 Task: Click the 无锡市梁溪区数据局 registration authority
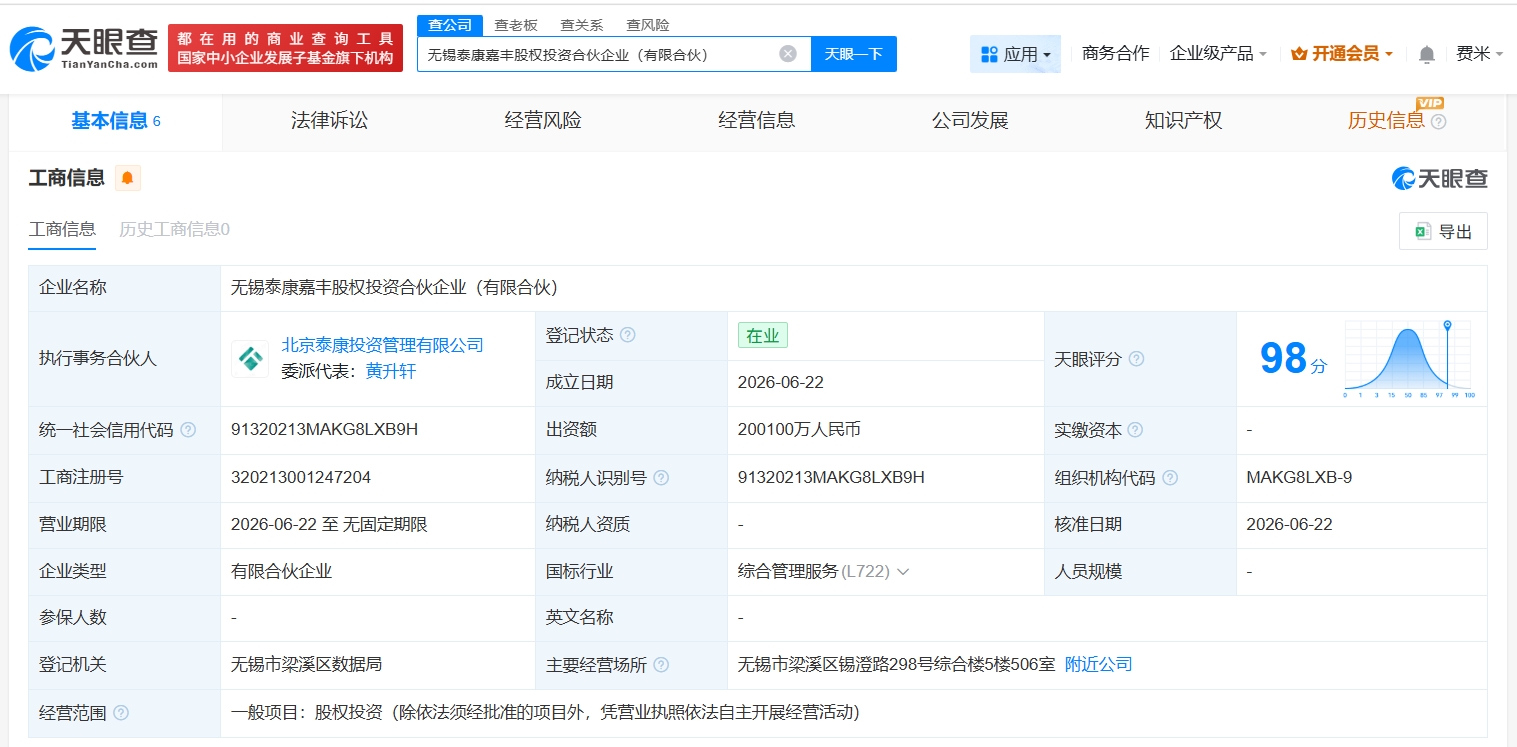[306, 665]
